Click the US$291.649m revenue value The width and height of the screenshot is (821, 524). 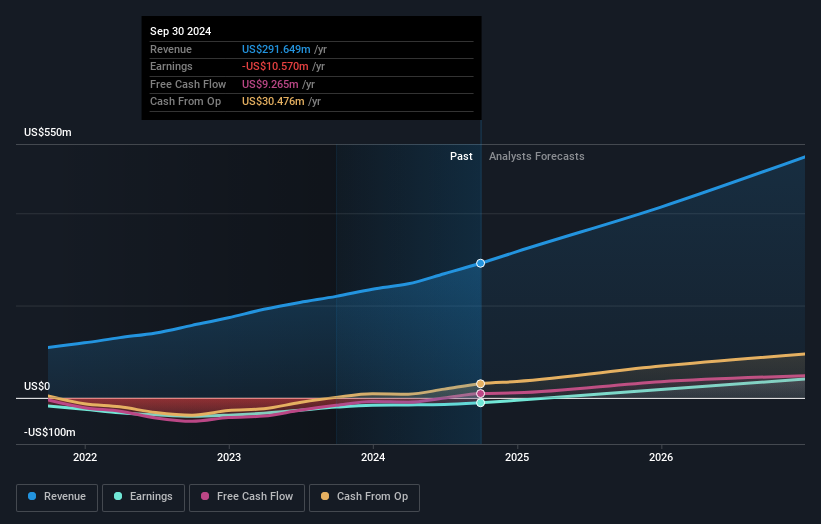click(276, 49)
